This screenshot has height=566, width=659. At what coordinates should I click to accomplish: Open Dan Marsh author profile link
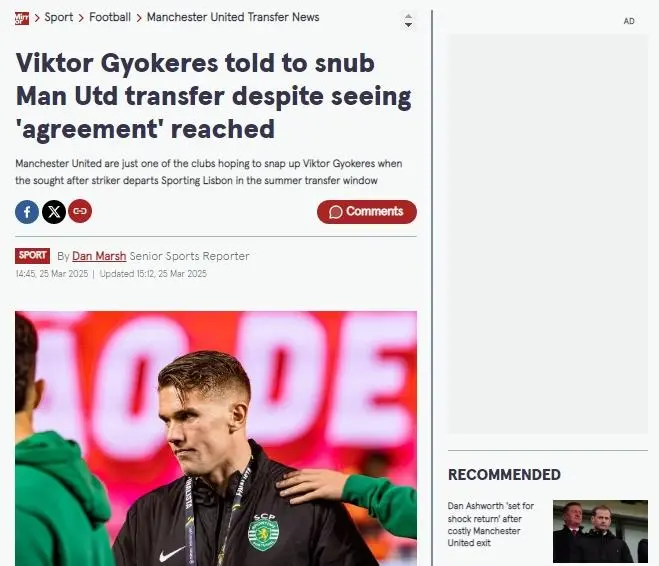click(99, 256)
